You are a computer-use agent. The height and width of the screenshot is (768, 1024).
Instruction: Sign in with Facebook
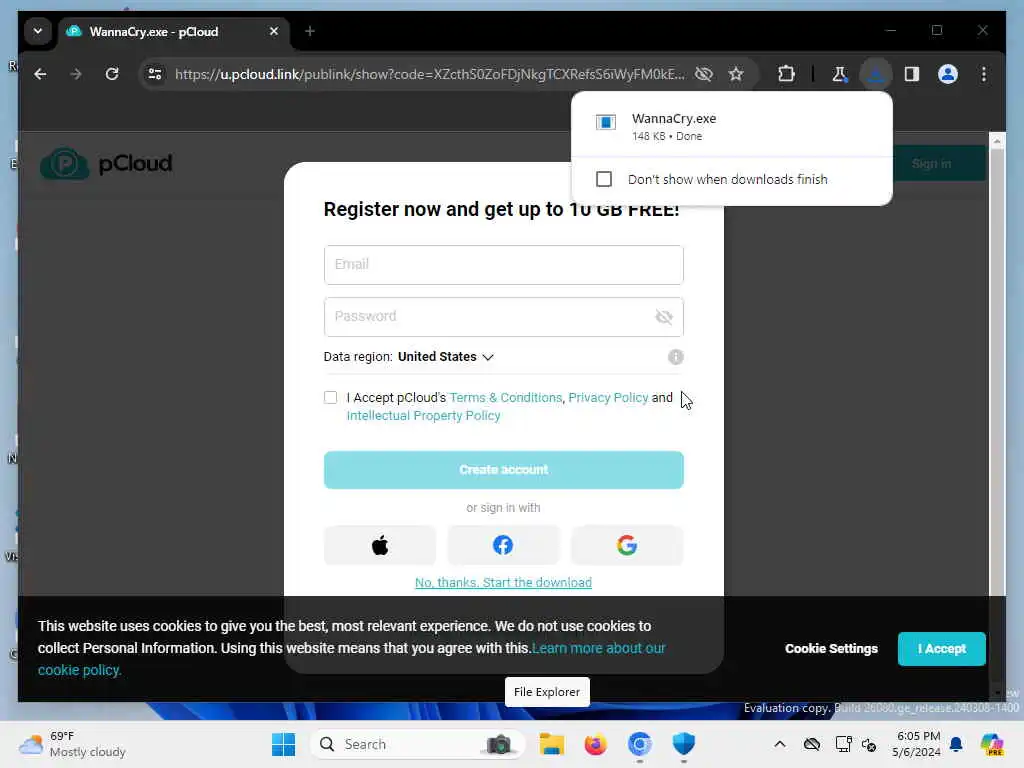coord(503,545)
